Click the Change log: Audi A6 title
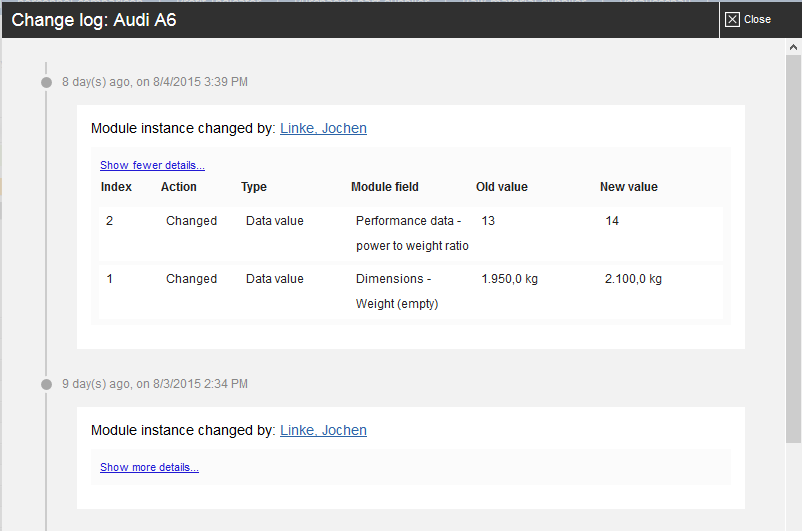This screenshot has height=531, width=802. tap(94, 20)
